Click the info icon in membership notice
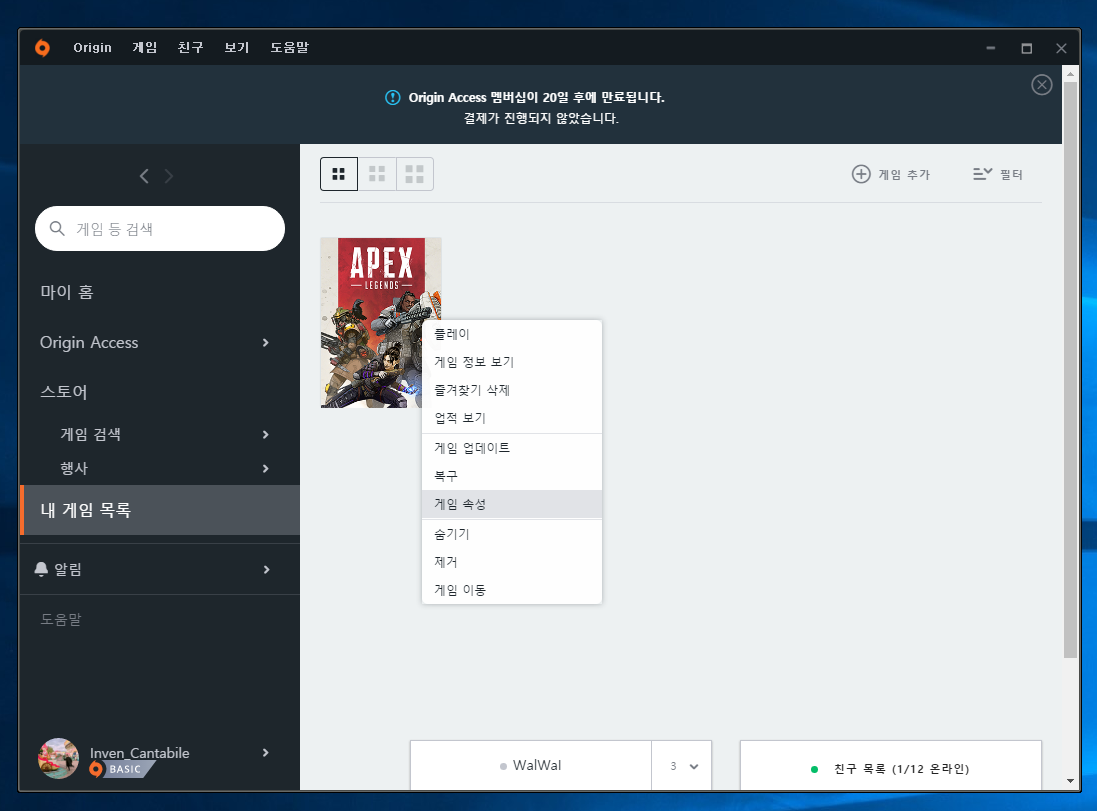The height and width of the screenshot is (811, 1097). pos(393,97)
